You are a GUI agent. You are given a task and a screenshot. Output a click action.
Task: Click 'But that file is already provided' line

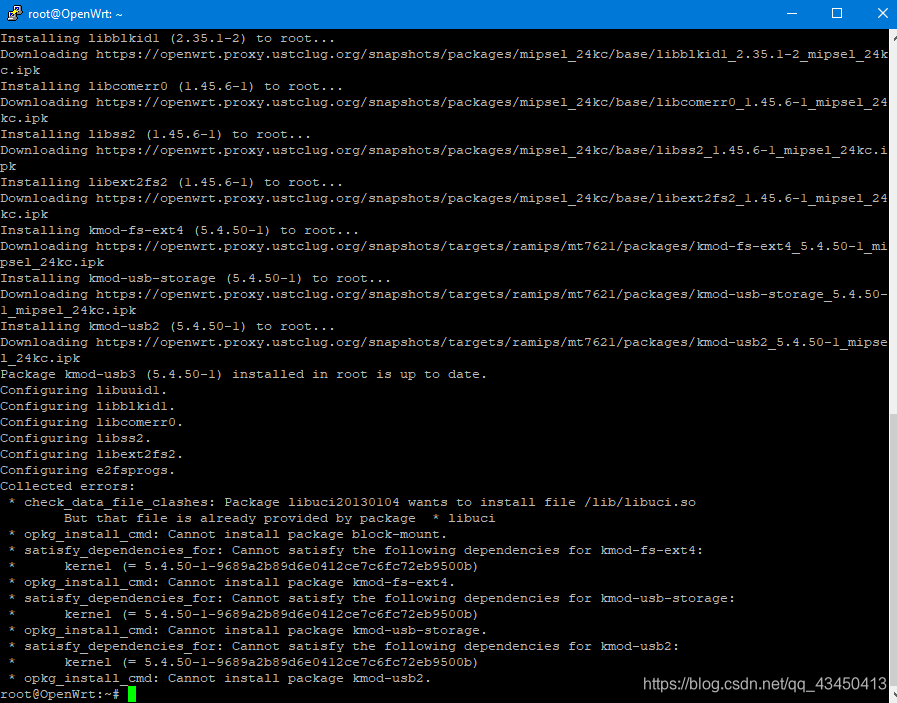(279, 518)
